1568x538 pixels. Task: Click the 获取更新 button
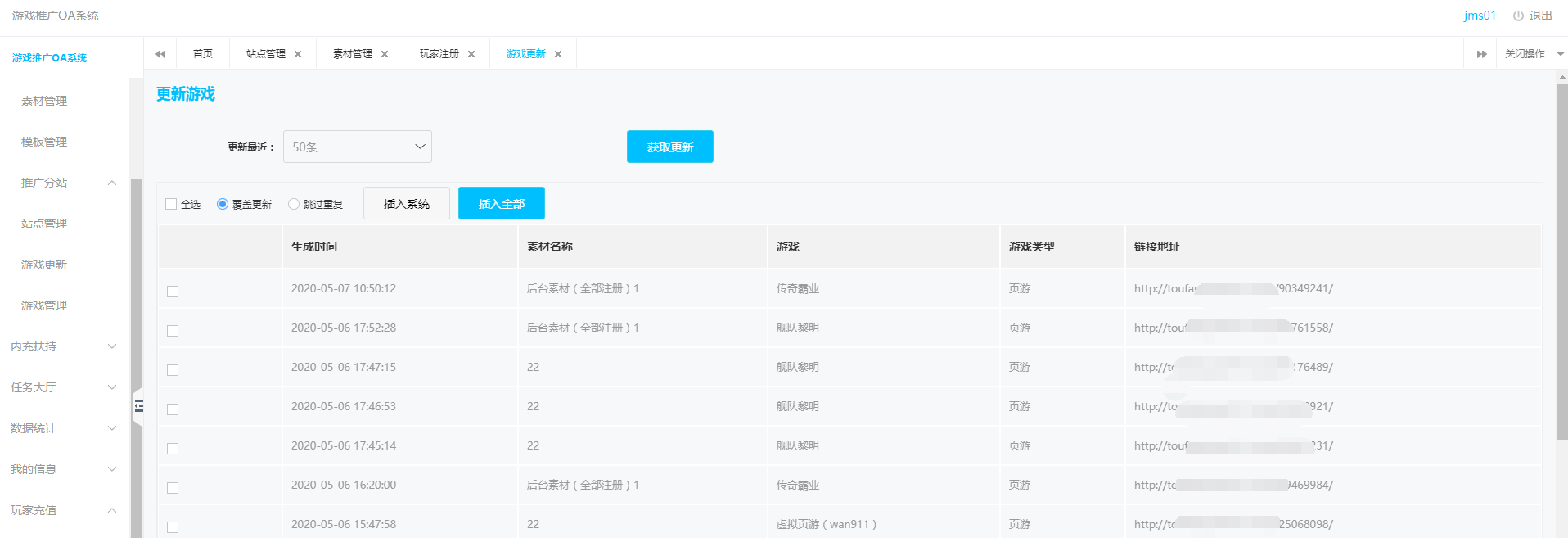click(669, 147)
